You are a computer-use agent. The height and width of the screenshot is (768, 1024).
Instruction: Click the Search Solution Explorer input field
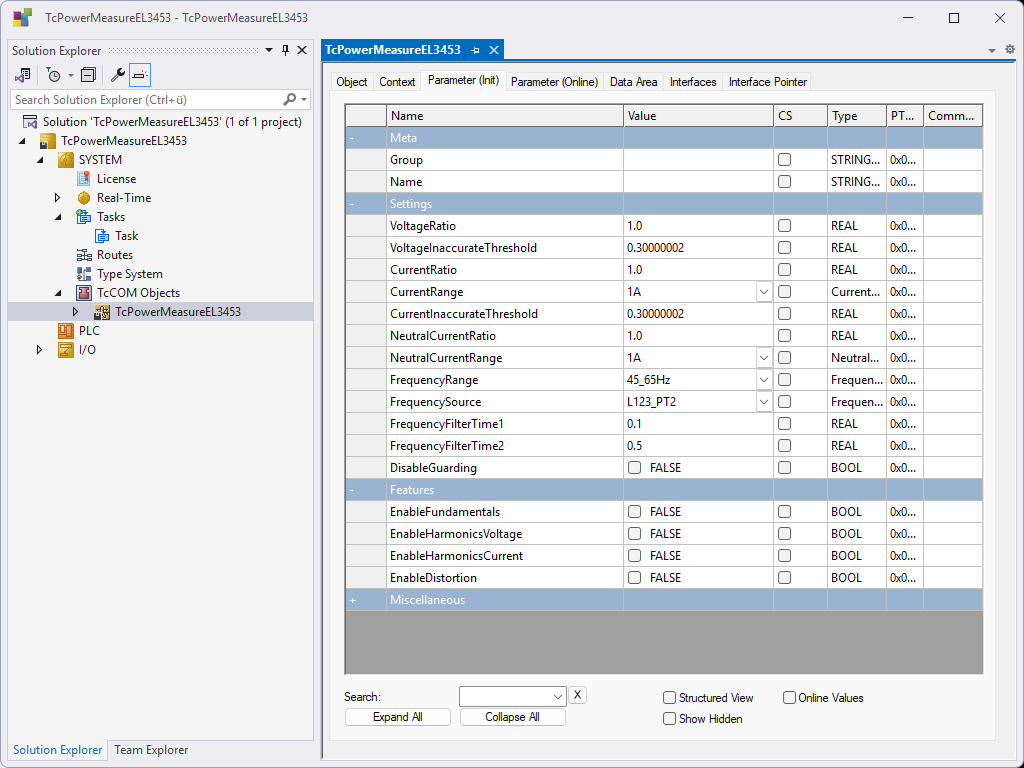[145, 100]
